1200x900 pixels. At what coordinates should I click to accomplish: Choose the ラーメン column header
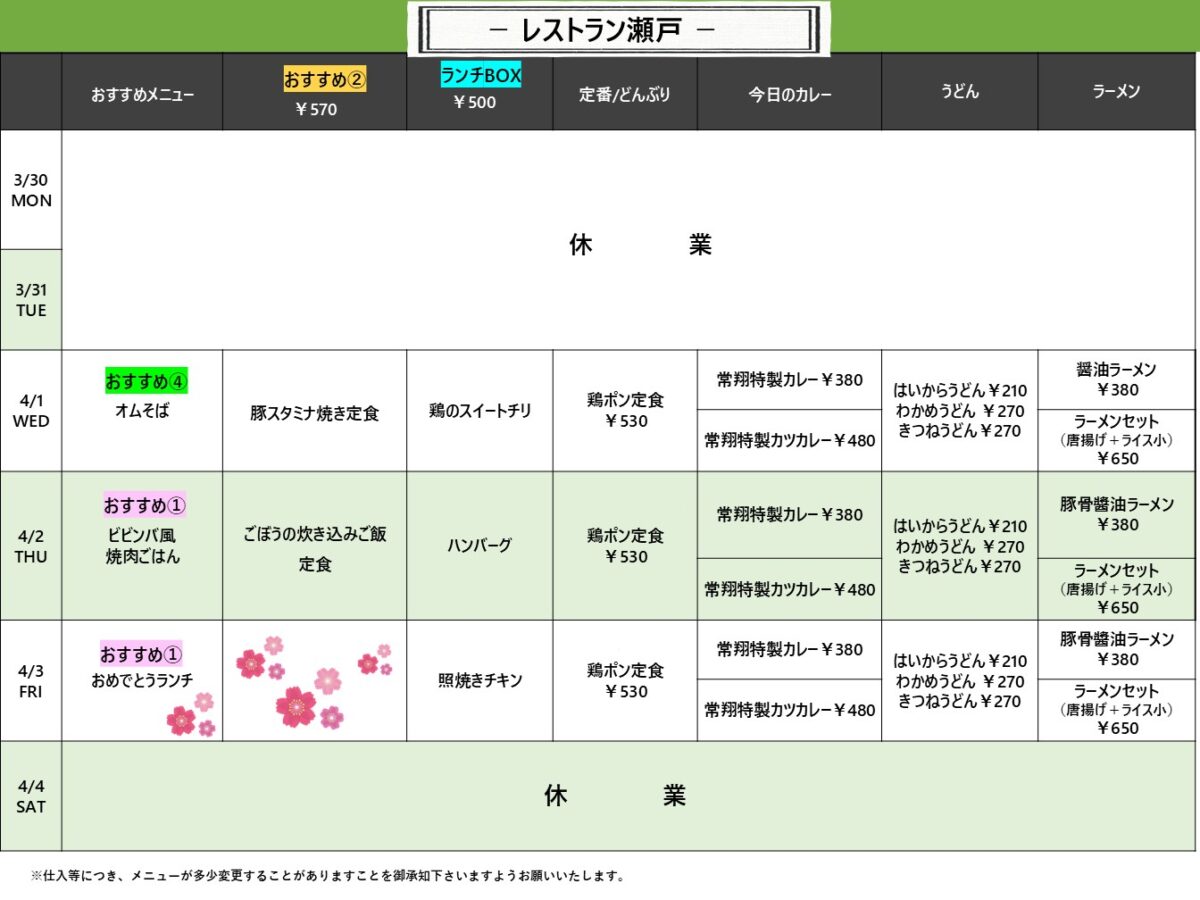pos(1116,92)
